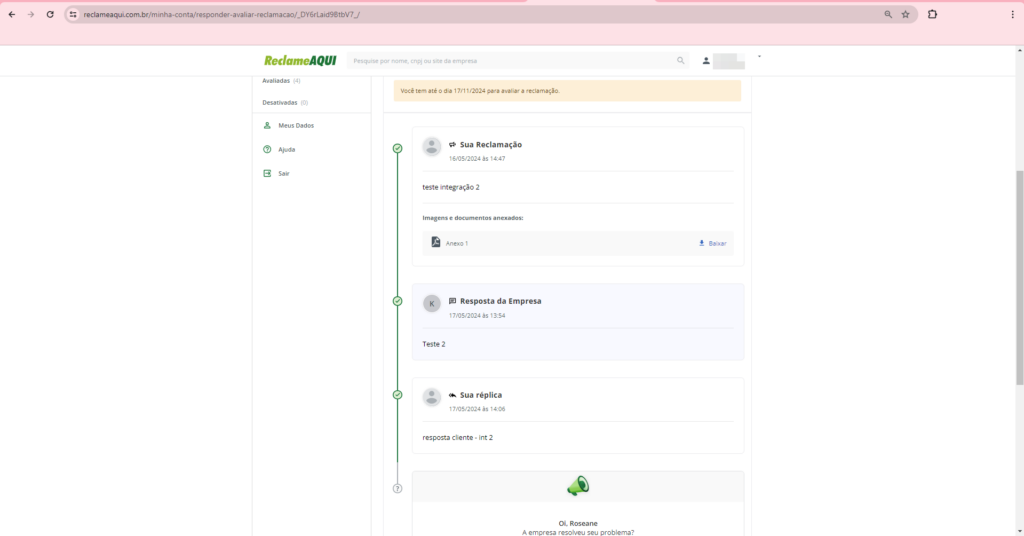1024x536 pixels.
Task: Click the company avatar K icon
Action: 432,304
